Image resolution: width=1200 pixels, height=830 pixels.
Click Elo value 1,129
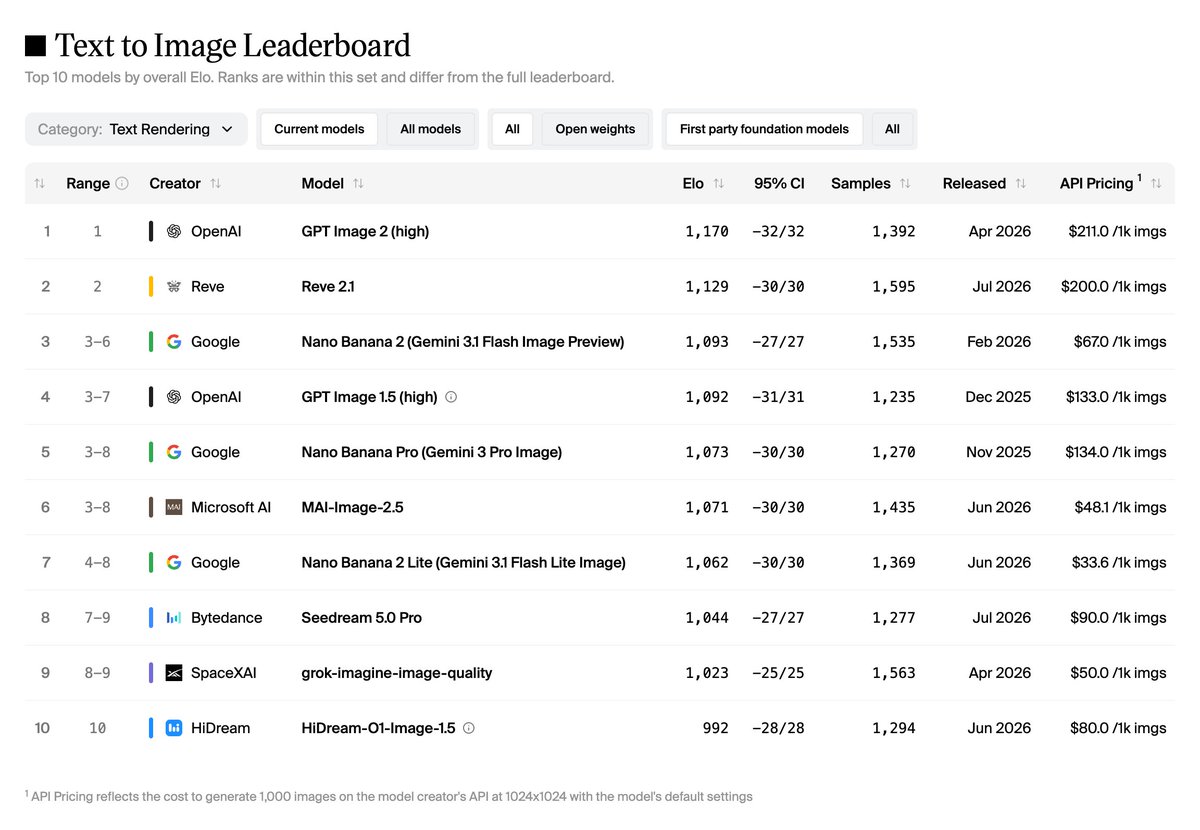point(707,286)
